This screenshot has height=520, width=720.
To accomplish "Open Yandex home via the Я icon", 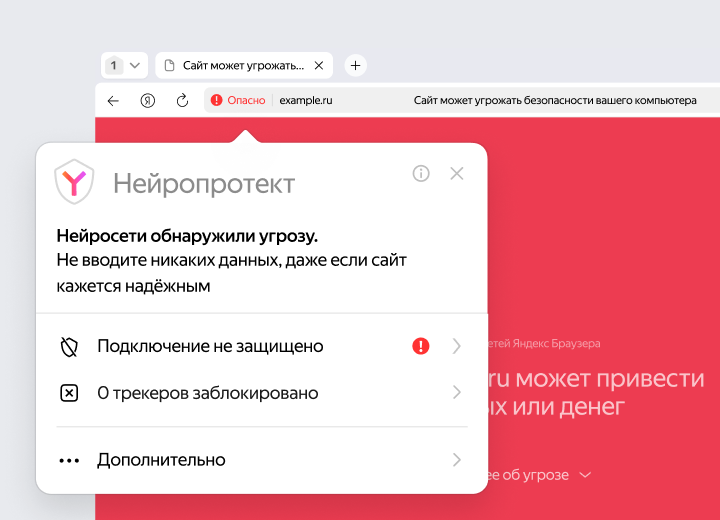I will click(147, 101).
